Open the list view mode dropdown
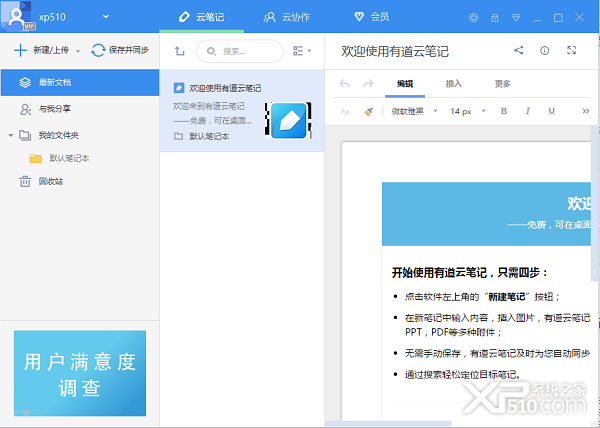This screenshot has height=428, width=600. point(302,51)
